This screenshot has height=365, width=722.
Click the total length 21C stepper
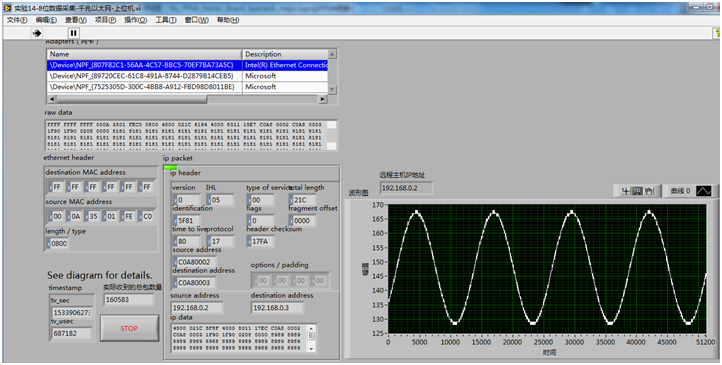pos(291,200)
